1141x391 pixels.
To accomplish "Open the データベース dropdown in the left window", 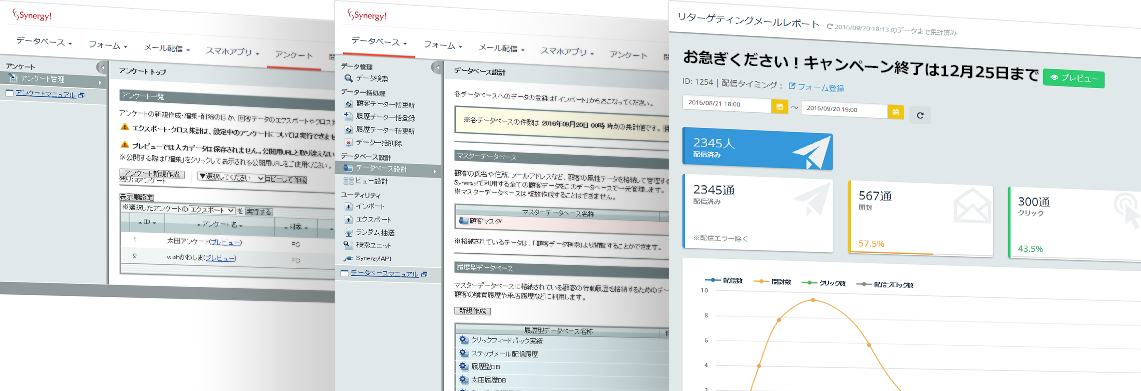I will 44,43.
